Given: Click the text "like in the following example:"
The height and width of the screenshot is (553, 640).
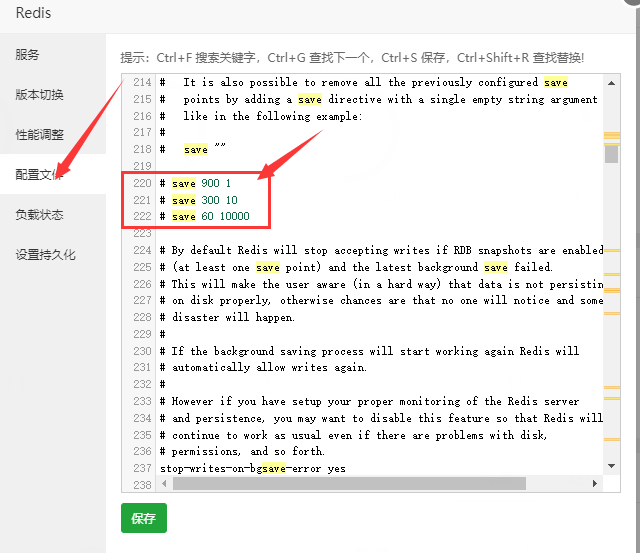Looking at the screenshot, I should [272, 116].
